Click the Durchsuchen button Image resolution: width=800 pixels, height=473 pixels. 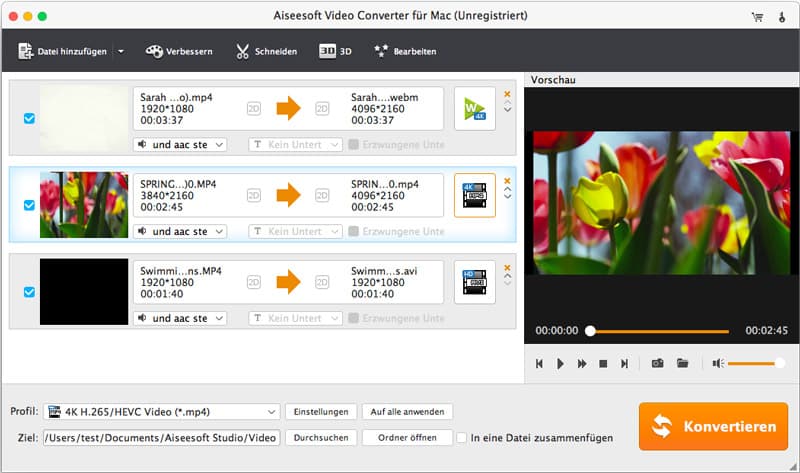(321, 437)
